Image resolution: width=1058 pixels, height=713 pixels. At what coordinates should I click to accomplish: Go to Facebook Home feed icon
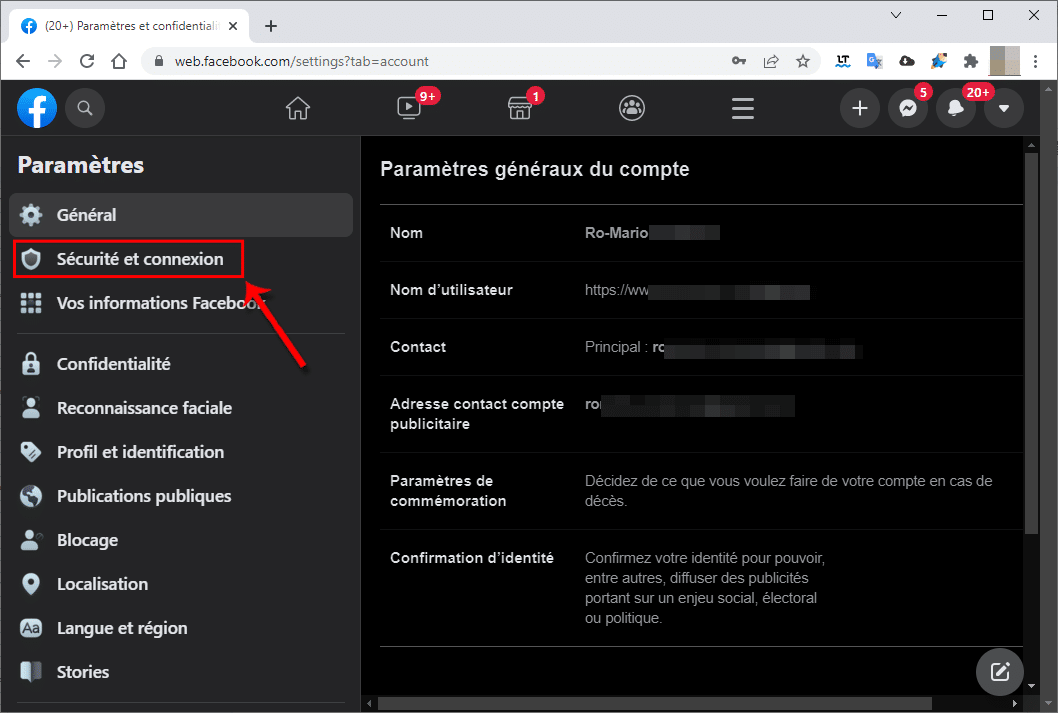(x=298, y=108)
